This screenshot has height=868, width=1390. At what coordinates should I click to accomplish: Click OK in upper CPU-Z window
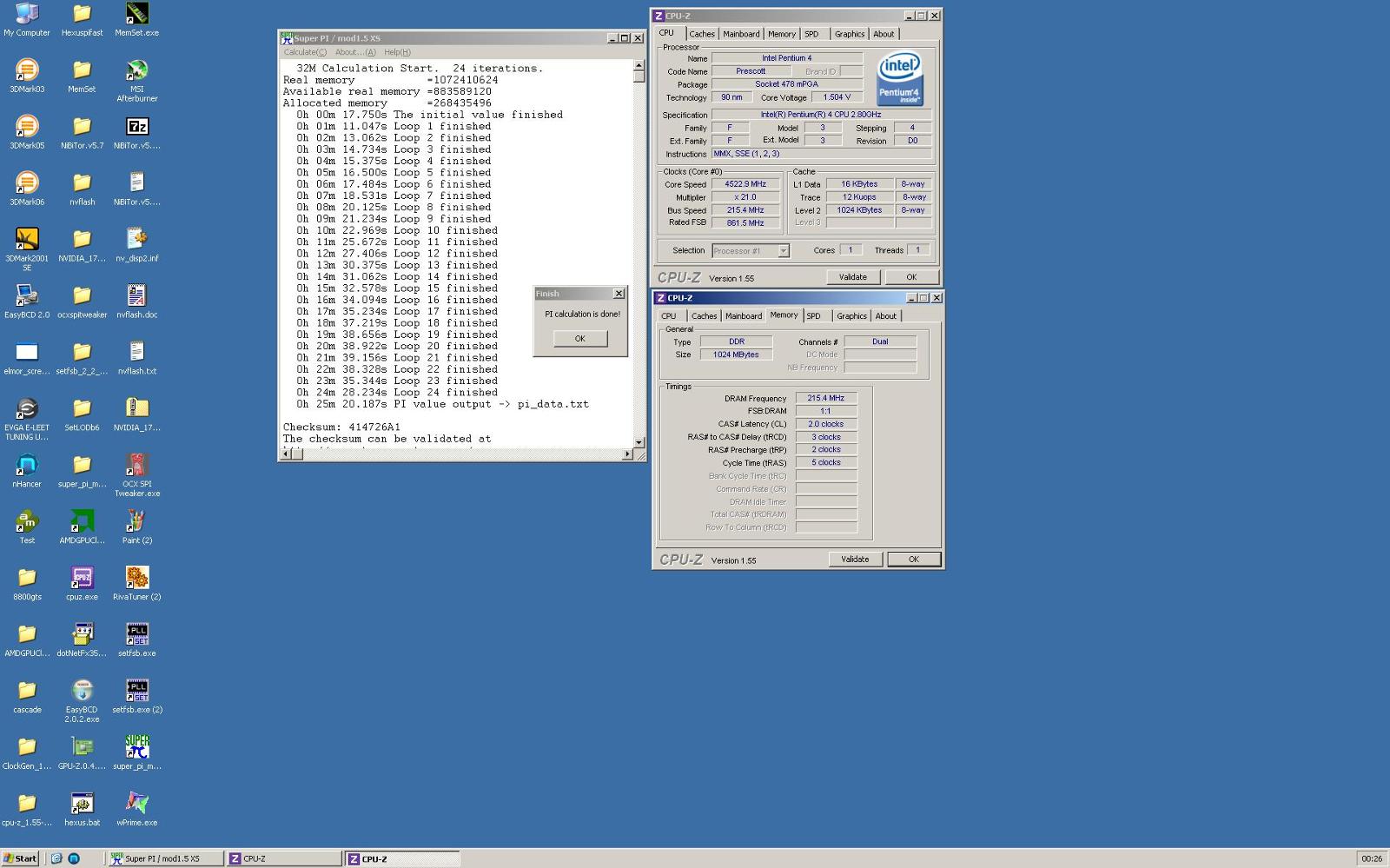click(x=911, y=277)
